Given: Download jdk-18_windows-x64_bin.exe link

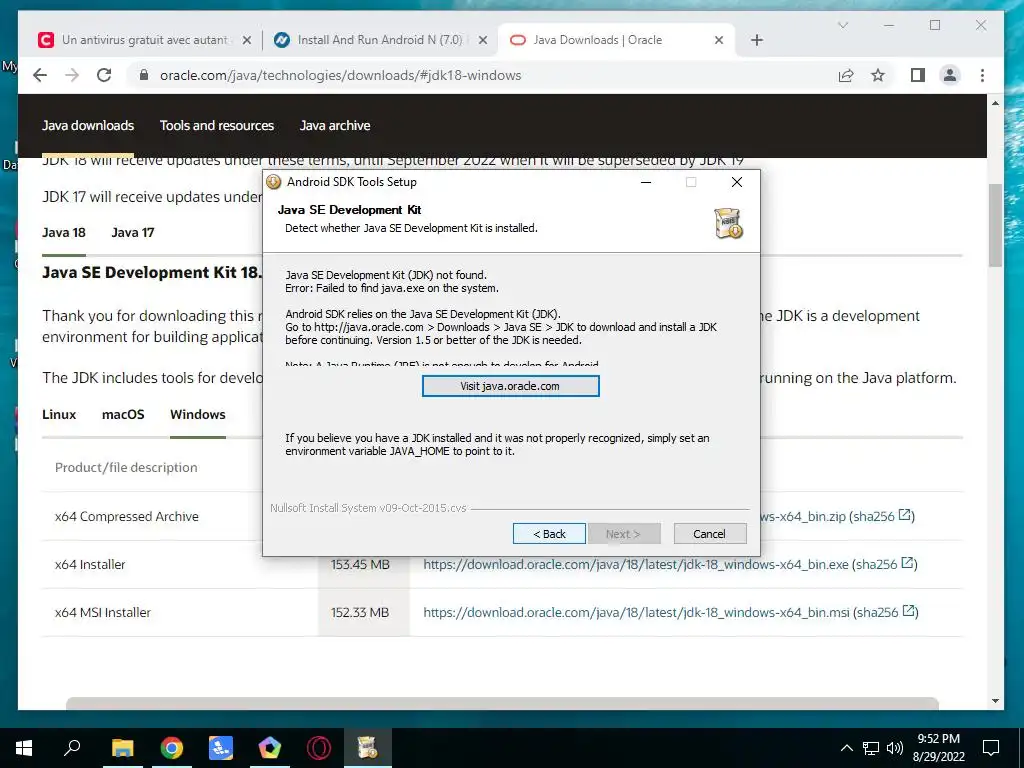Looking at the screenshot, I should [636, 564].
